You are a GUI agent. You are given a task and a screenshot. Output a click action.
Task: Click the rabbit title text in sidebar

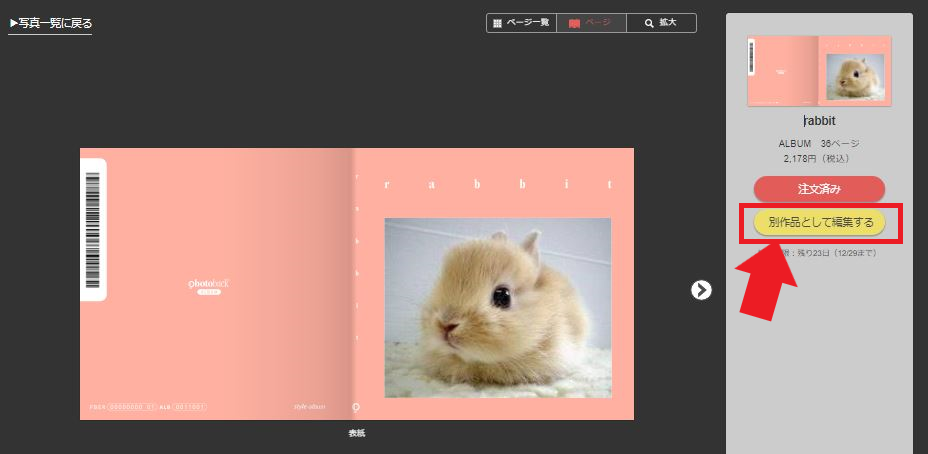(x=819, y=121)
